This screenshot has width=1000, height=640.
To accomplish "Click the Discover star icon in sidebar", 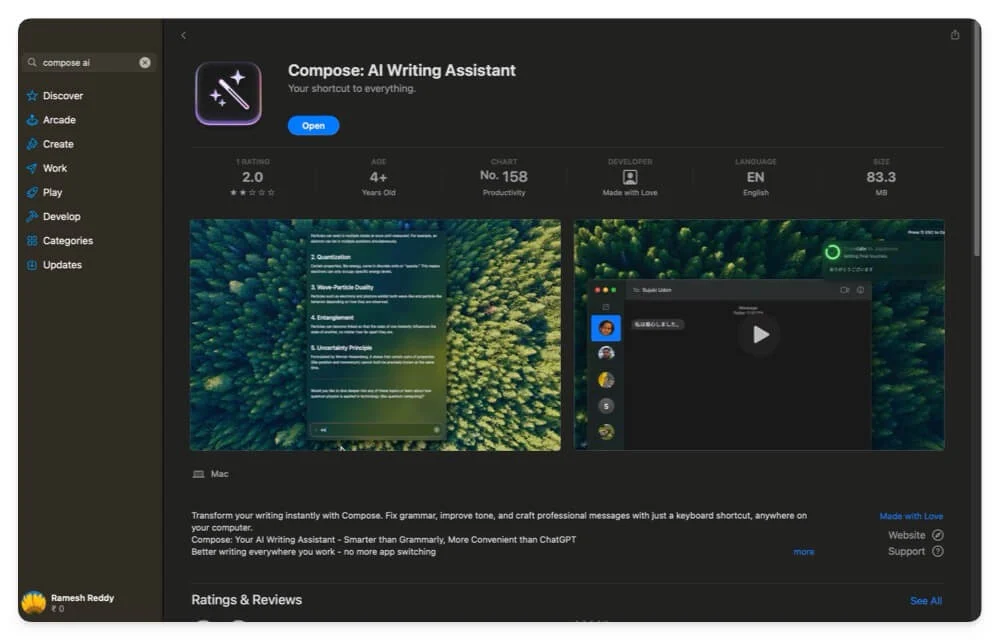I will click(32, 96).
